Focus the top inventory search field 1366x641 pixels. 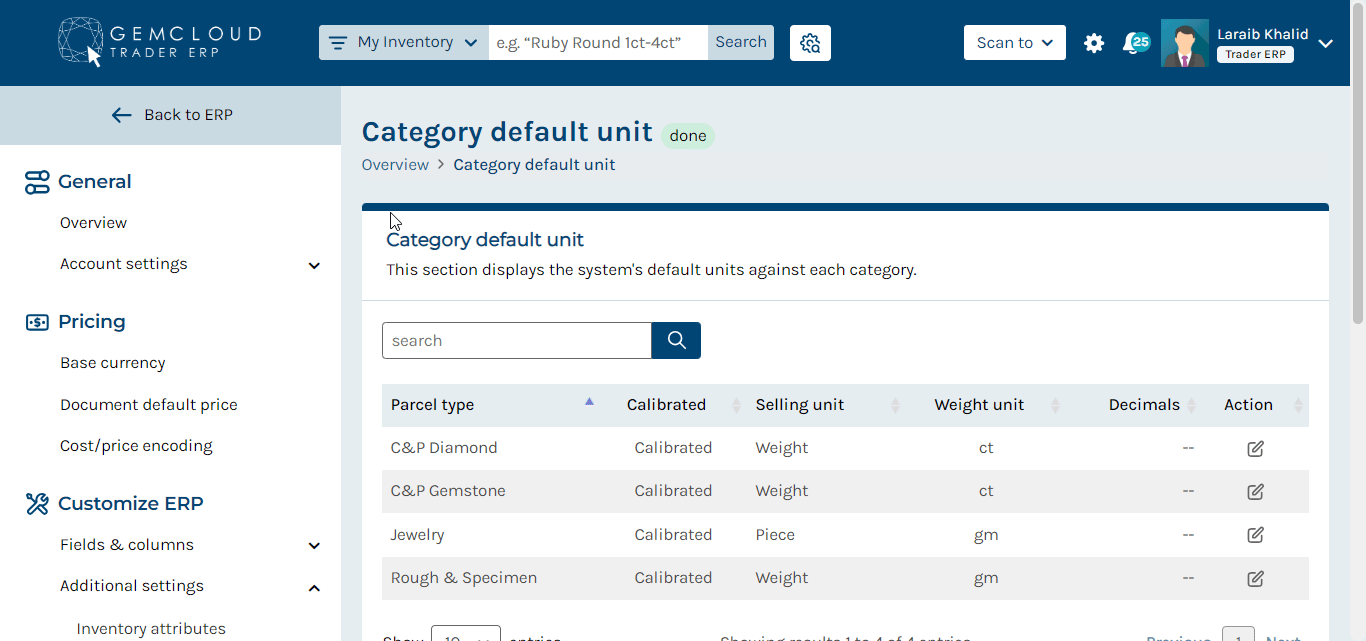pyautogui.click(x=598, y=43)
